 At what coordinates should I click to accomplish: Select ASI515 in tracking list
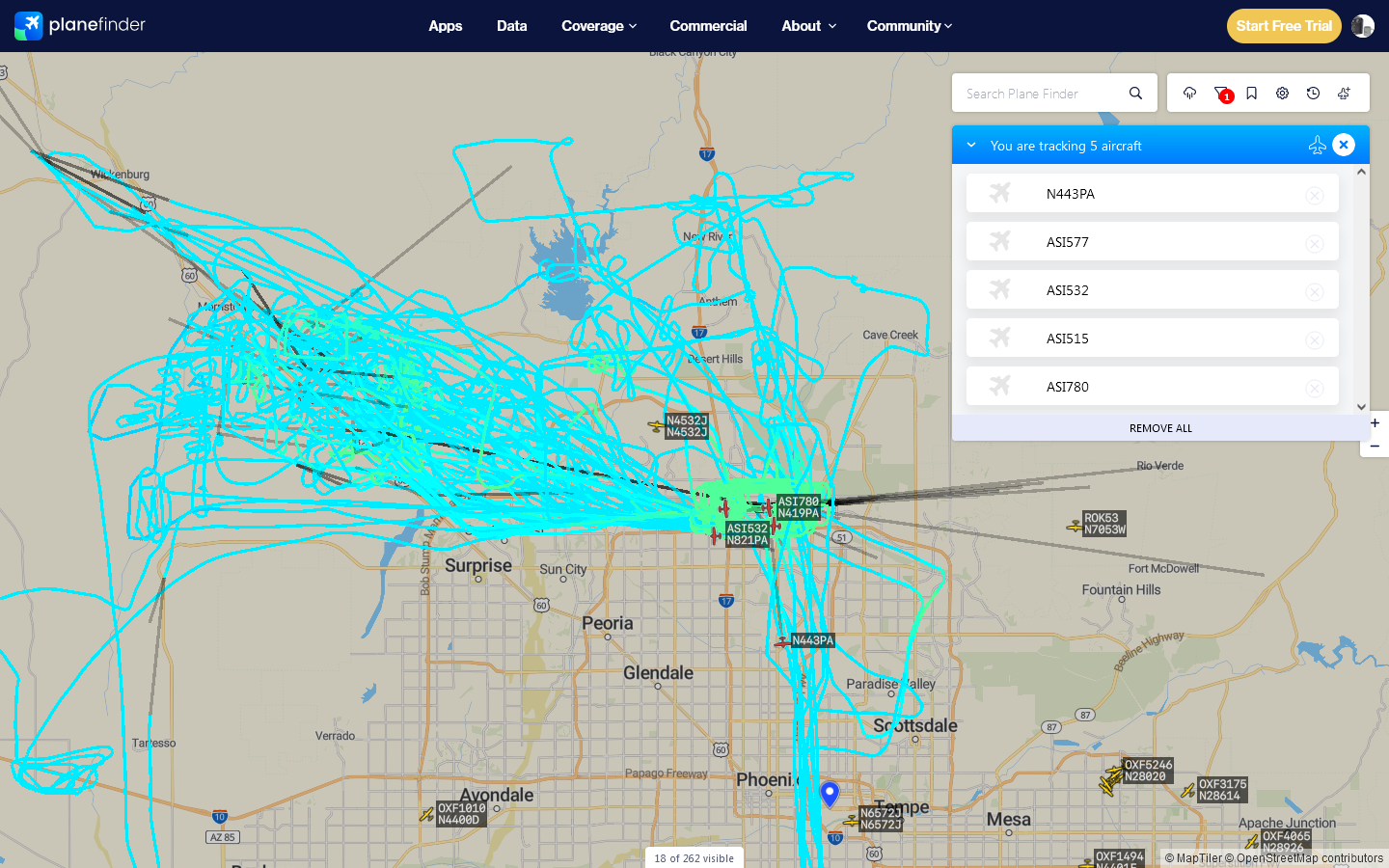click(1153, 338)
